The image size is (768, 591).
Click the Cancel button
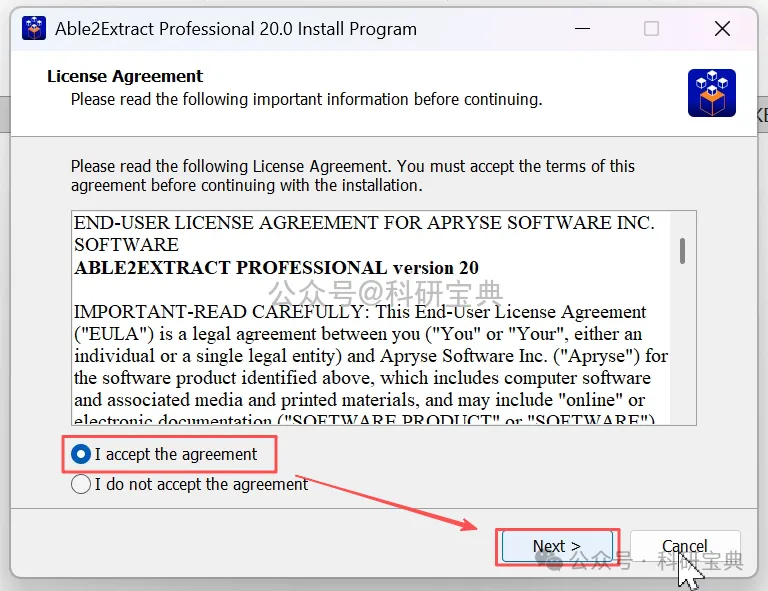click(x=685, y=546)
